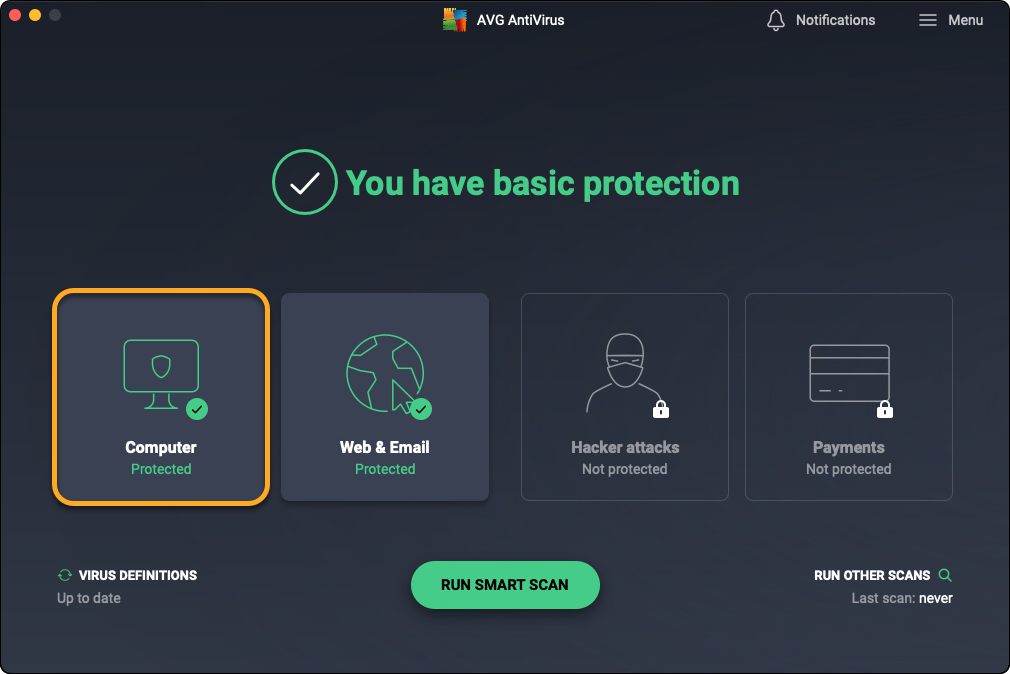Close the AVG window with red button
Image resolution: width=1010 pixels, height=674 pixels.
(15, 15)
